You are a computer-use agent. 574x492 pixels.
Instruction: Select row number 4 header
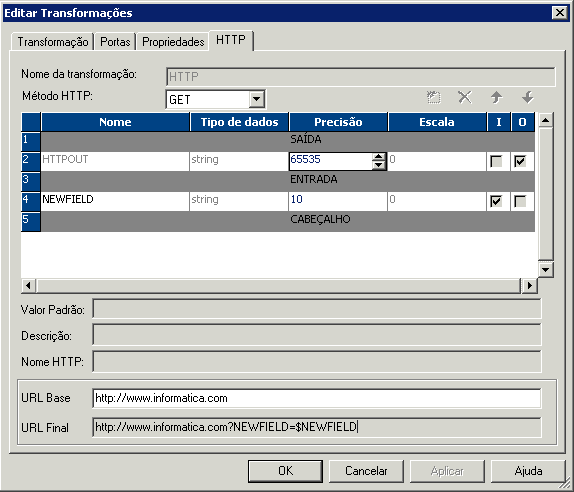tap(31, 201)
